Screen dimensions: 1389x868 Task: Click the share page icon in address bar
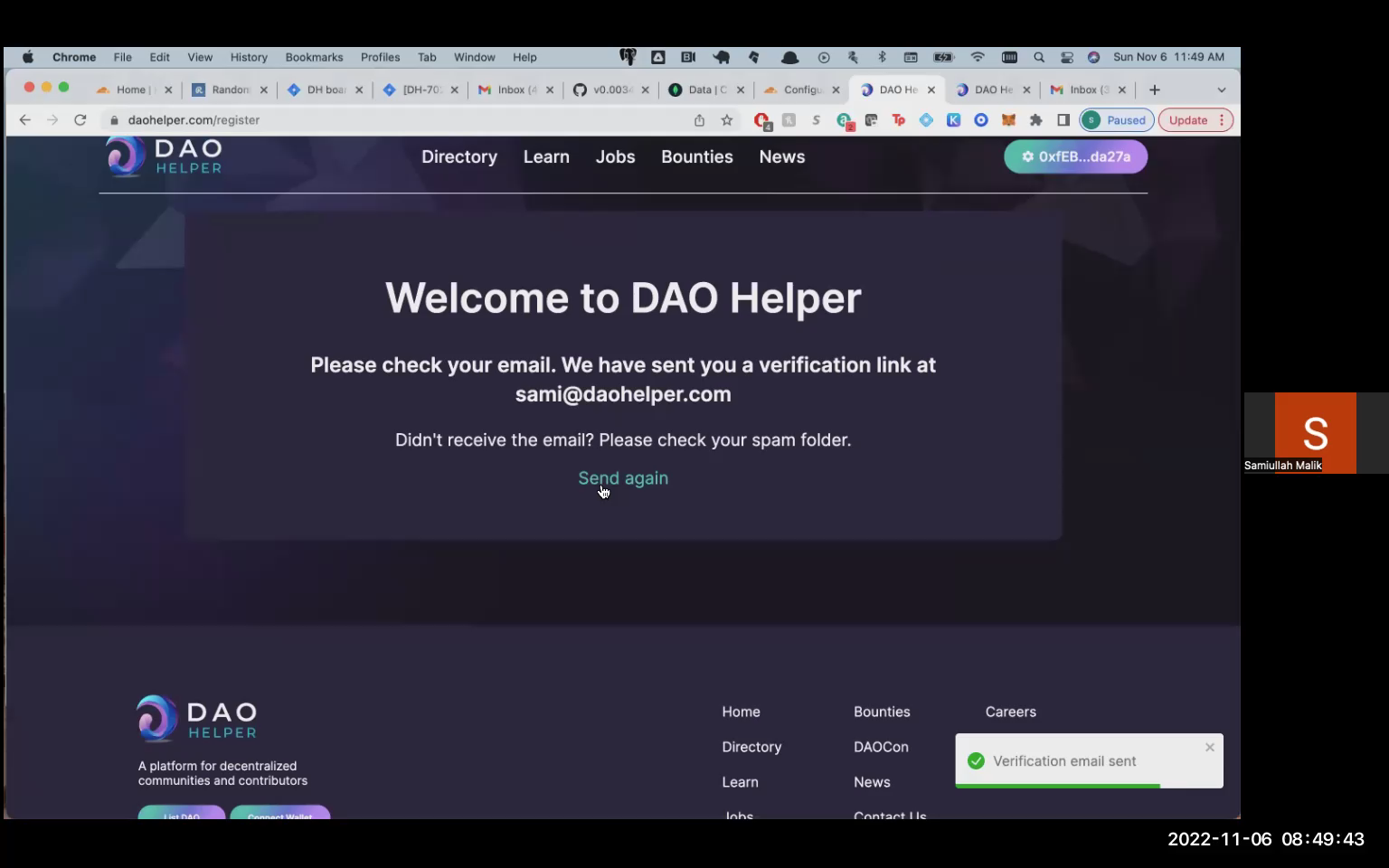click(x=699, y=120)
